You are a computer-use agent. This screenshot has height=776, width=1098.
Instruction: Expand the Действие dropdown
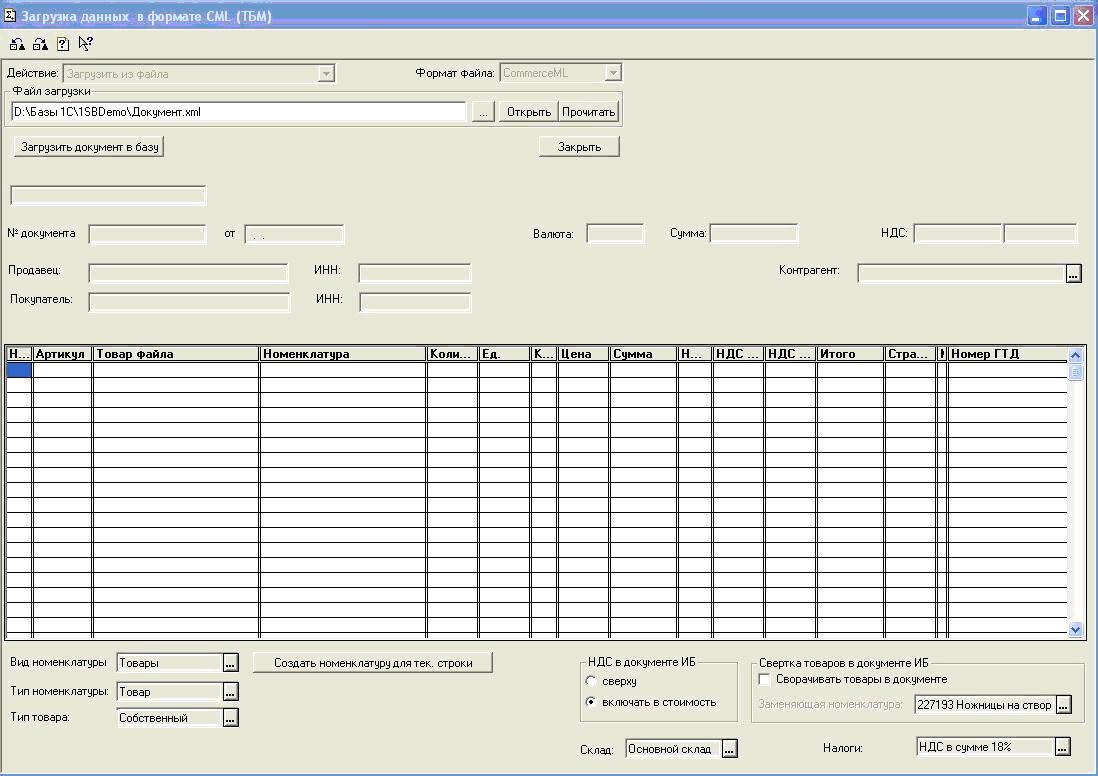click(x=325, y=74)
